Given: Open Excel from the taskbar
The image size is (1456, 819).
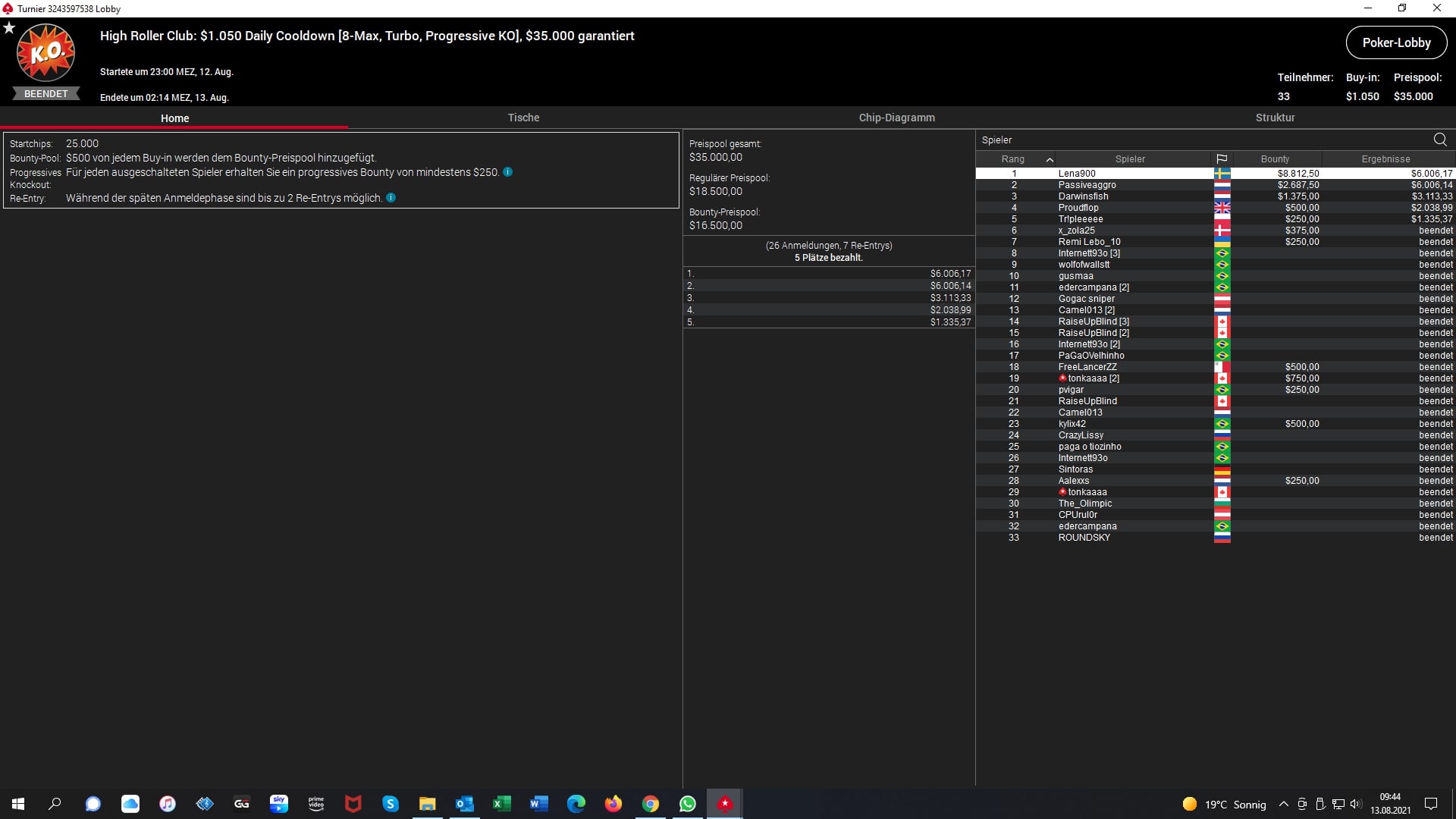Looking at the screenshot, I should click(x=502, y=804).
